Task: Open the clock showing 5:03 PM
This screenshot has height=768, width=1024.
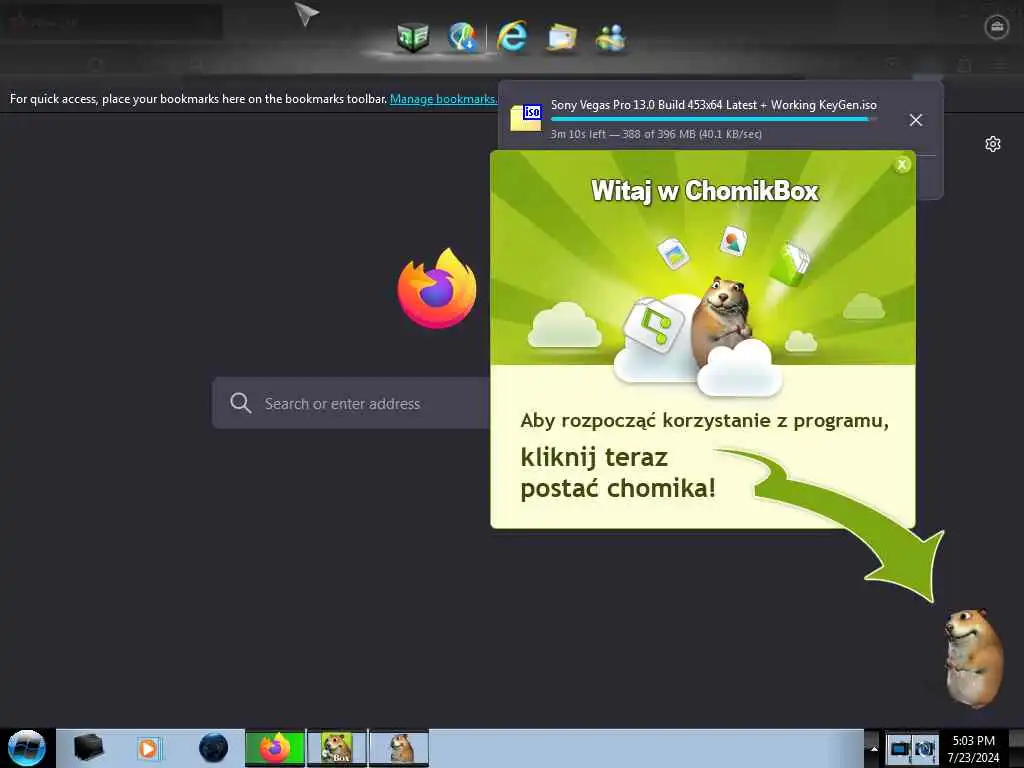Action: (x=973, y=749)
